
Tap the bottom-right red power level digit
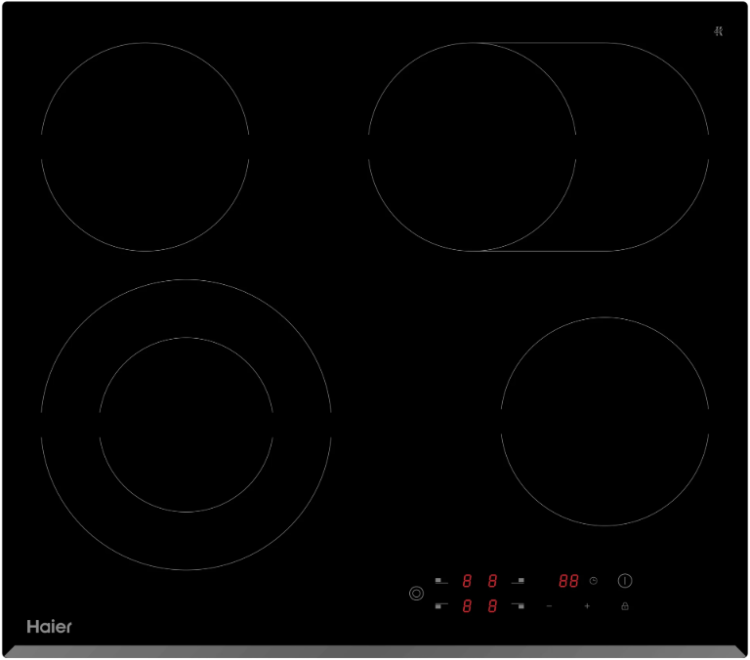coord(493,606)
